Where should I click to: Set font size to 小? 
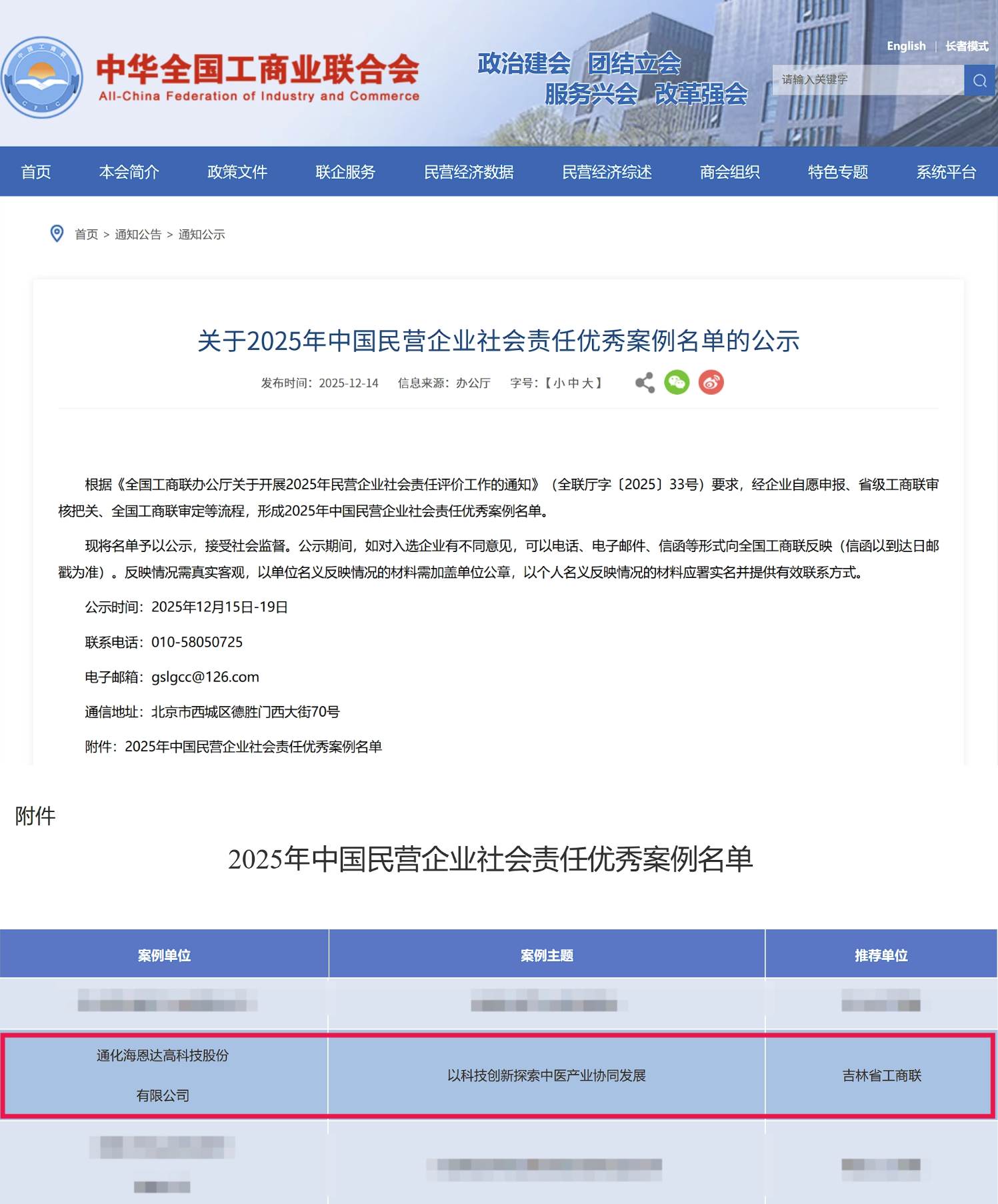click(x=559, y=383)
